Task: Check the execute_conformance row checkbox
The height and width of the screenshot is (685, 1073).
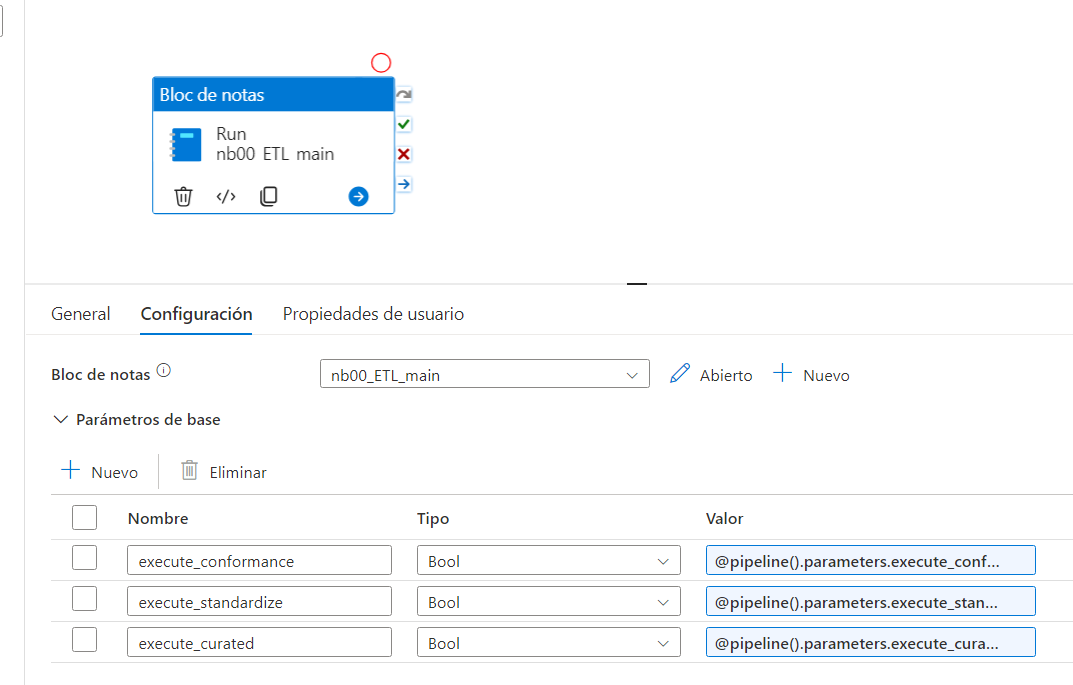Action: (85, 559)
